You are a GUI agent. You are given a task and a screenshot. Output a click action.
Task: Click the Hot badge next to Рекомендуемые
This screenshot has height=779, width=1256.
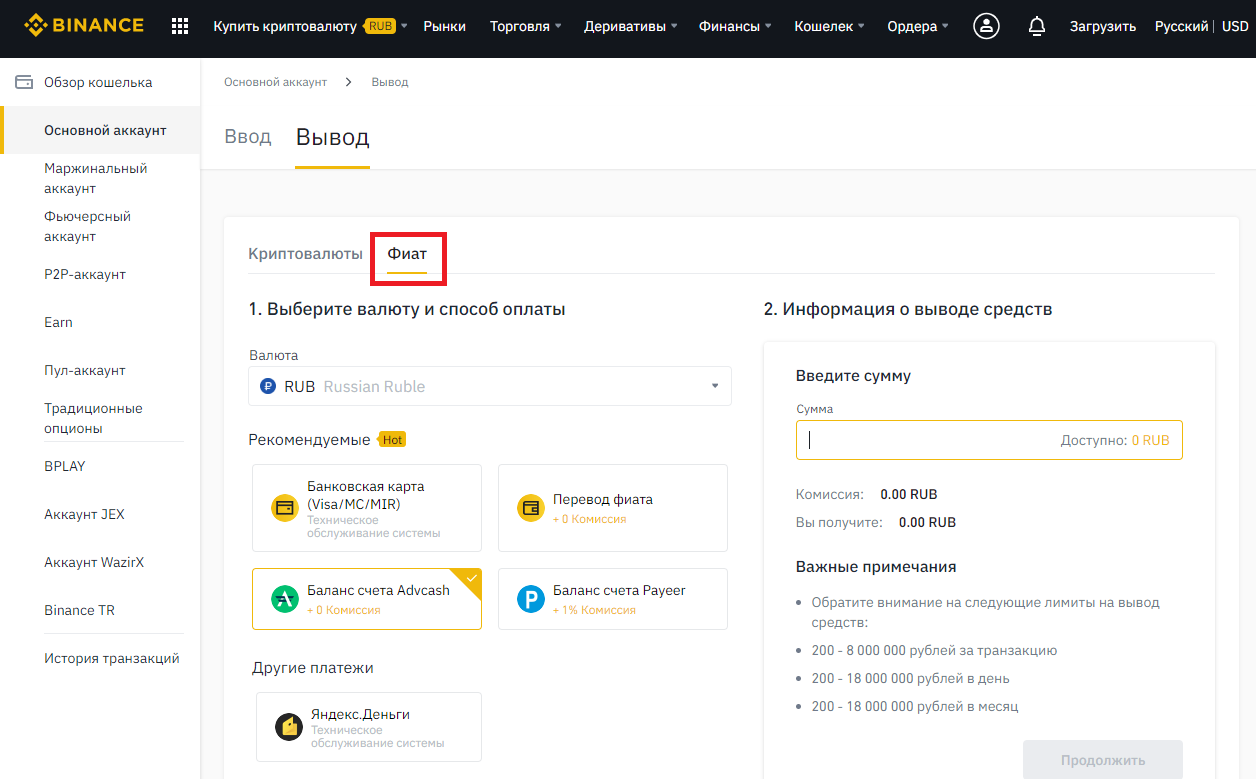(x=392, y=440)
